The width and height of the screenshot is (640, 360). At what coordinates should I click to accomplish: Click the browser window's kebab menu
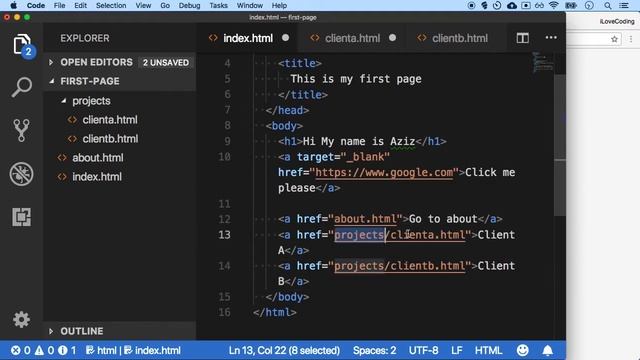pos(631,39)
